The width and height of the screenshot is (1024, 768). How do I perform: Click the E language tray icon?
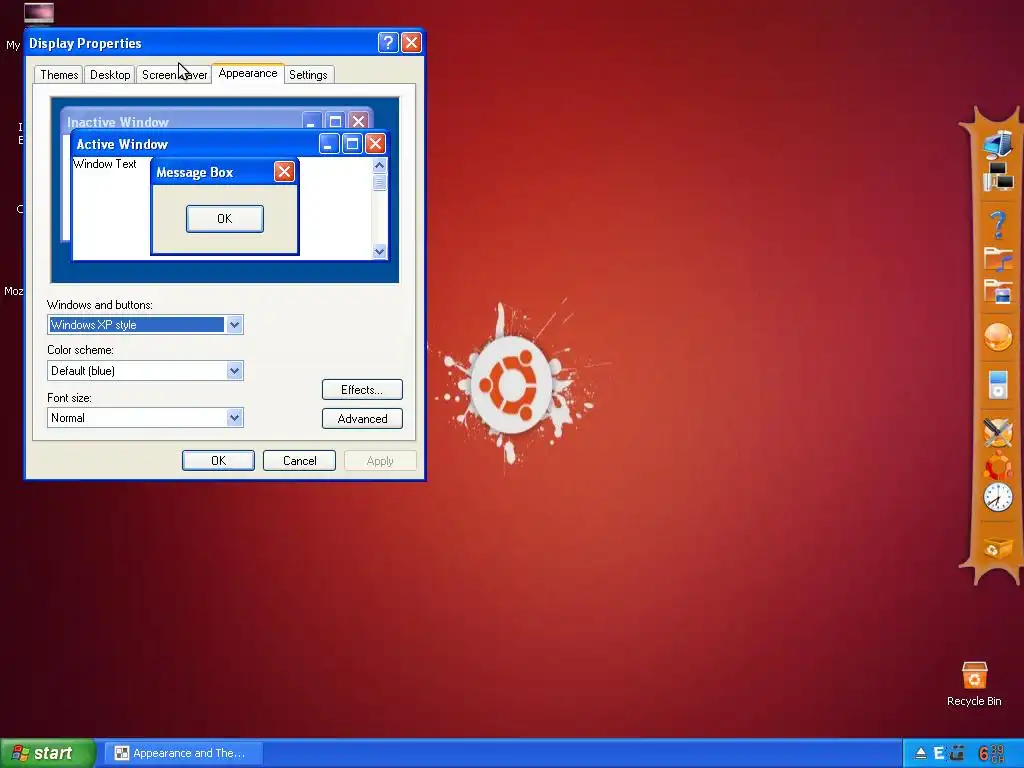click(938, 754)
